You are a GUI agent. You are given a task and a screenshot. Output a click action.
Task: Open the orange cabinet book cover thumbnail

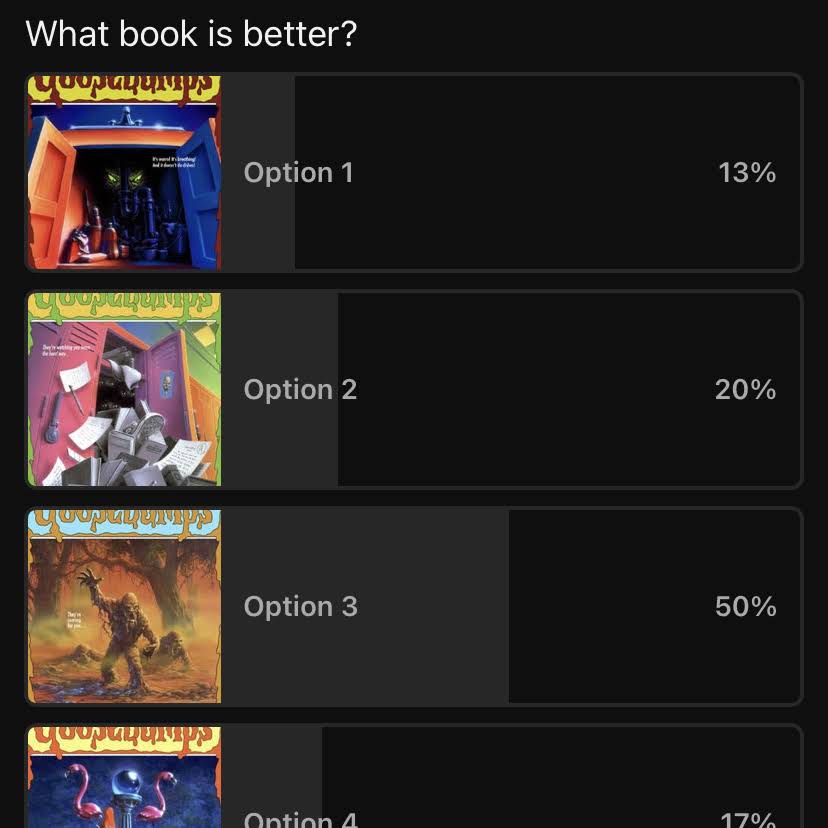point(124,173)
